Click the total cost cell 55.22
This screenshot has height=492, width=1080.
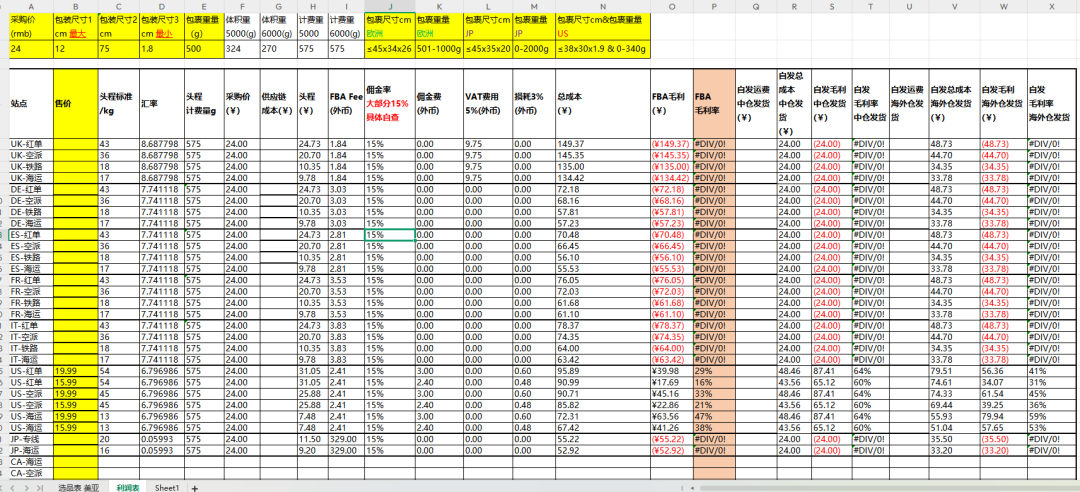coord(603,439)
